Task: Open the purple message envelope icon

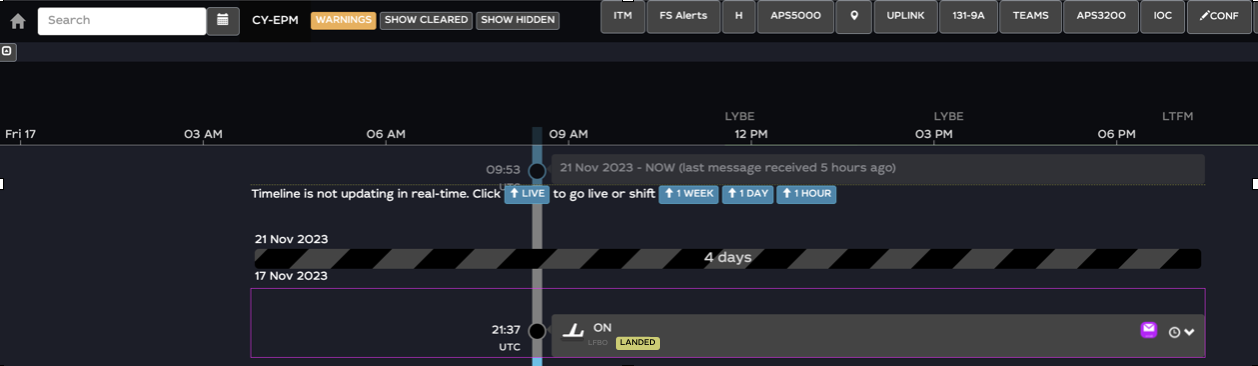Action: pos(1149,329)
